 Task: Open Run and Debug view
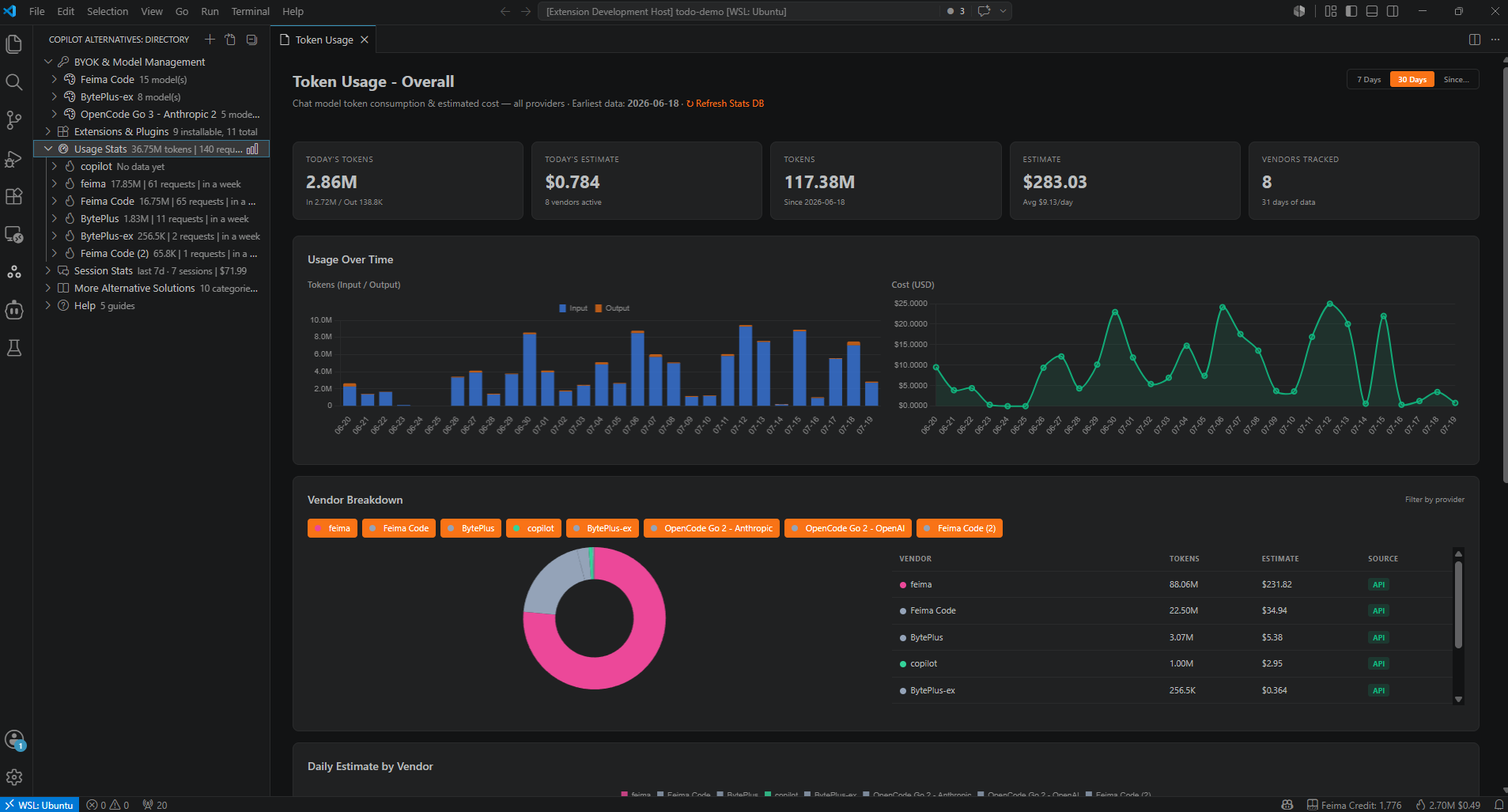coord(14,158)
